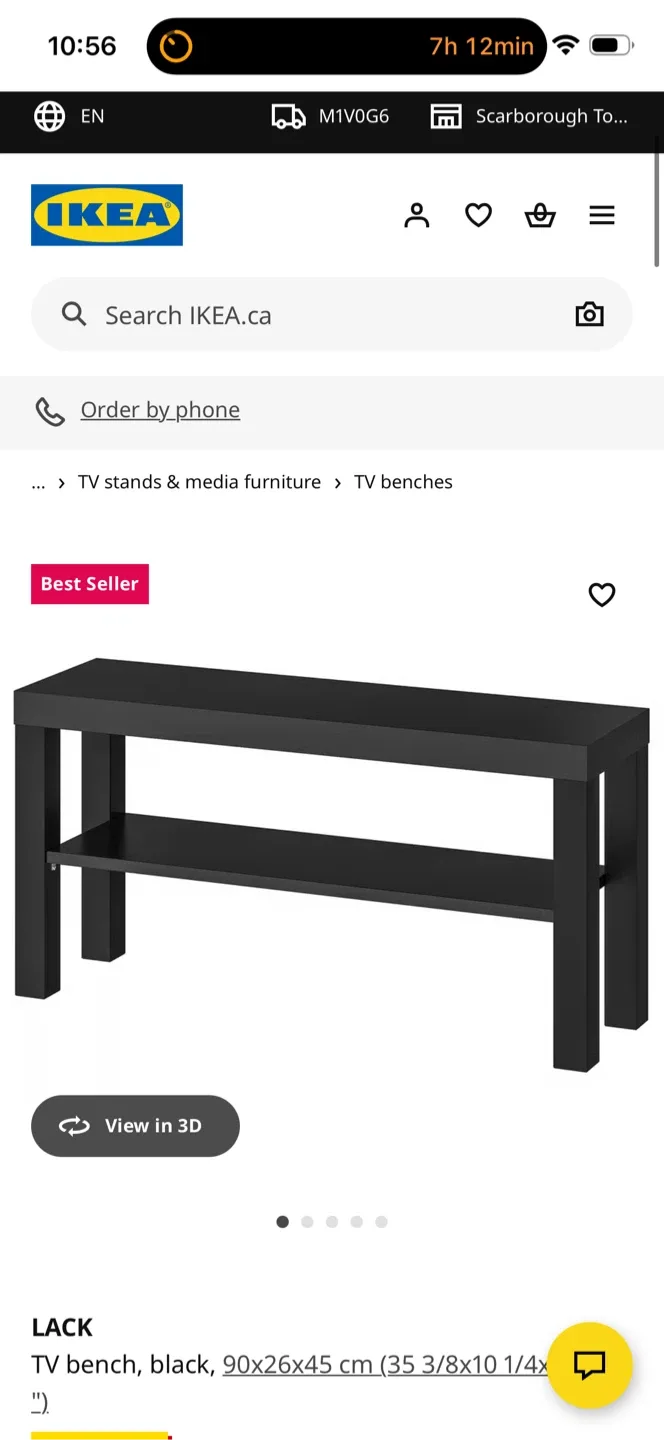Select the last image carousel dot
The image size is (664, 1440).
(381, 1221)
